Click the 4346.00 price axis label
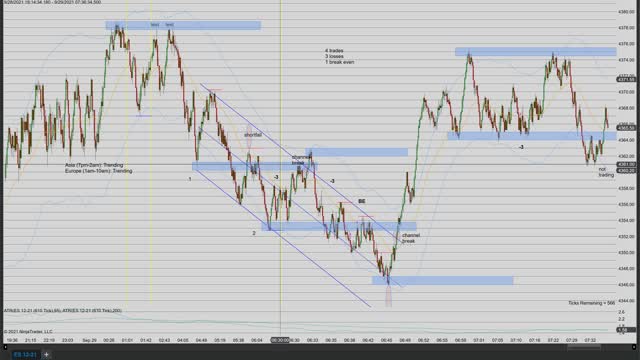This screenshot has height=360, width=640. [x=627, y=285]
